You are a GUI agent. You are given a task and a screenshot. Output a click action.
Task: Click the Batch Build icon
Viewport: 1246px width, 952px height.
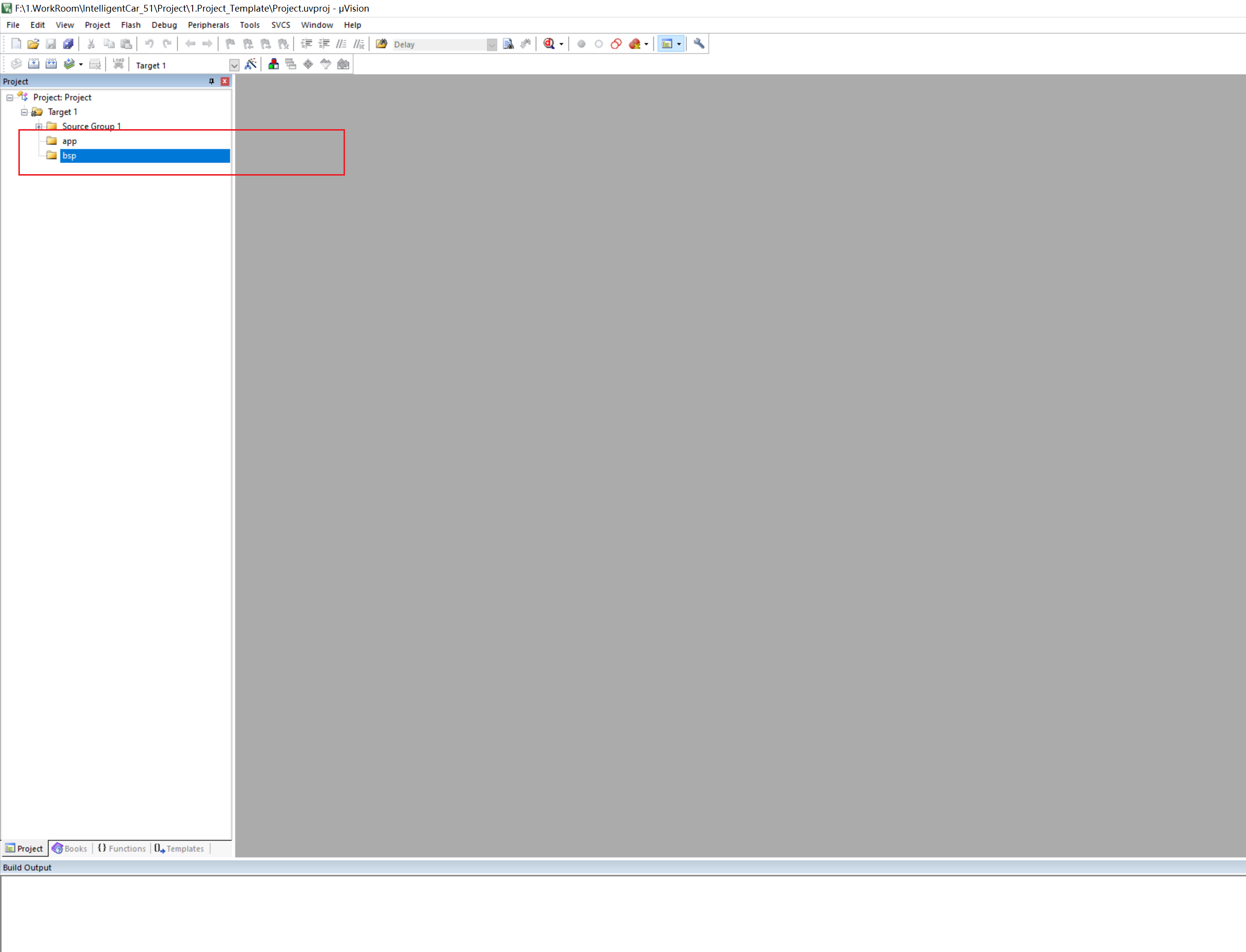(69, 64)
